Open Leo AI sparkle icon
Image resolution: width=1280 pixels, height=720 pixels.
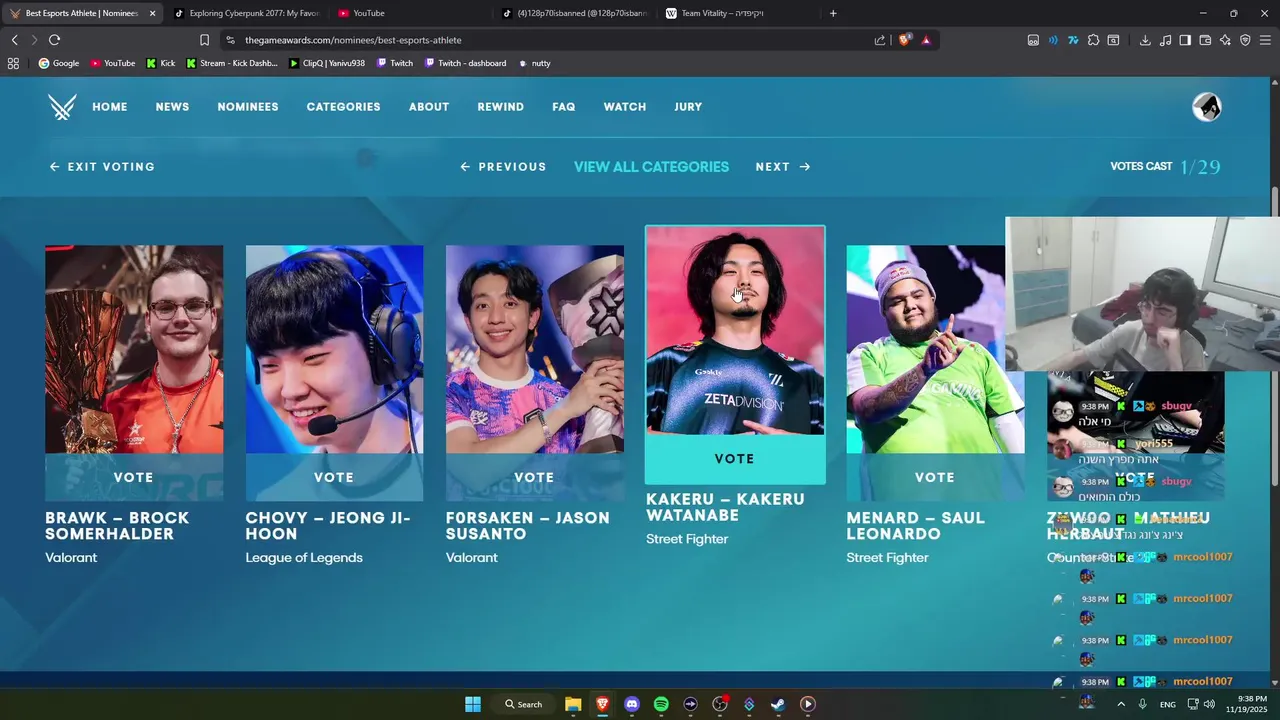1225,40
